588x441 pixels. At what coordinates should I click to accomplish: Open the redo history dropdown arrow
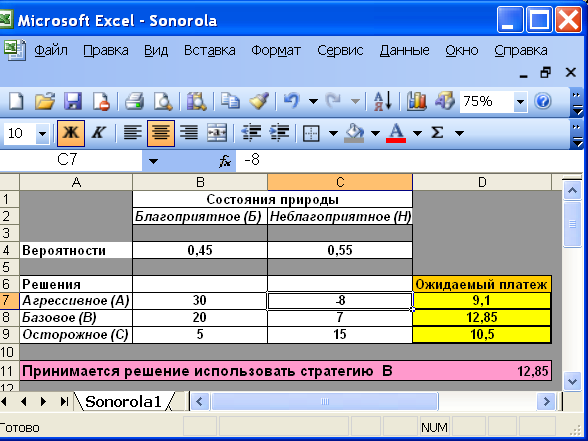tap(355, 101)
